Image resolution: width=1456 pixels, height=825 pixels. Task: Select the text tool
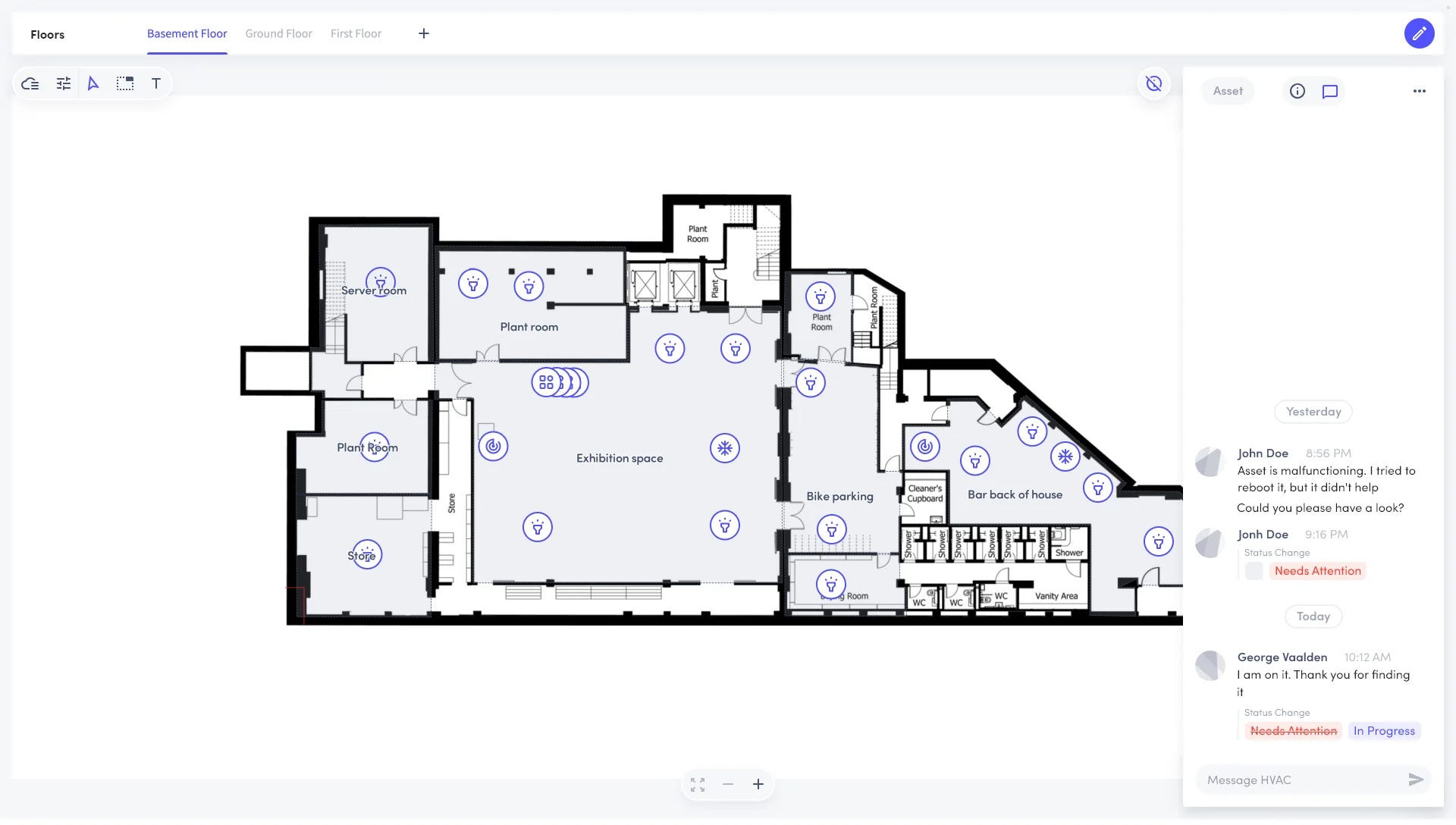point(156,83)
